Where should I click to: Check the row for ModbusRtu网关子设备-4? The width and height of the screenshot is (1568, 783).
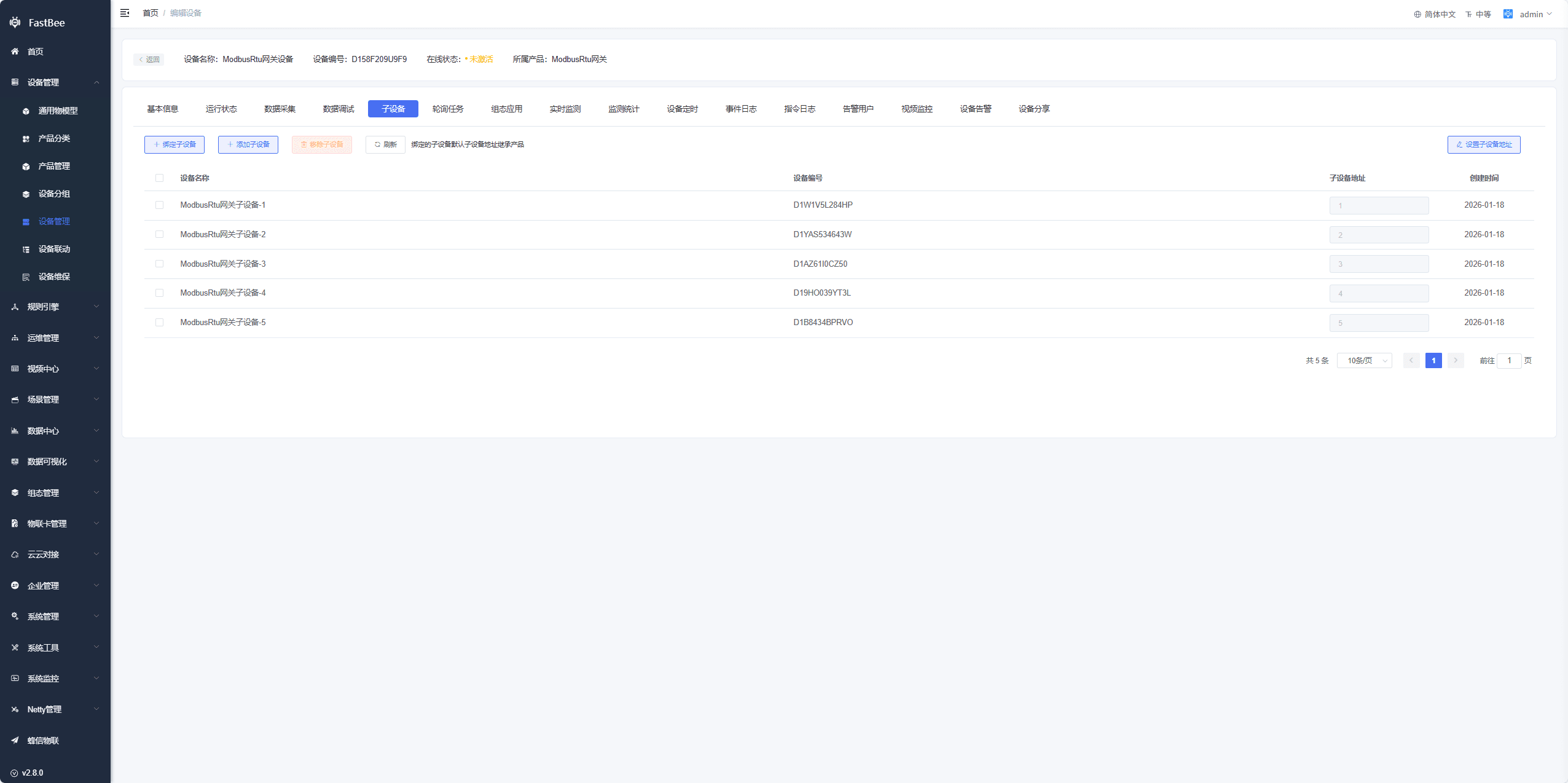160,293
